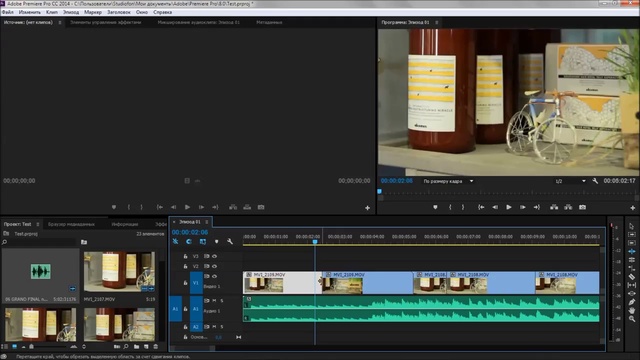Viewport: 640px width, 360px height.
Task: Select the Ripple Edit tool
Action: click(x=631, y=251)
